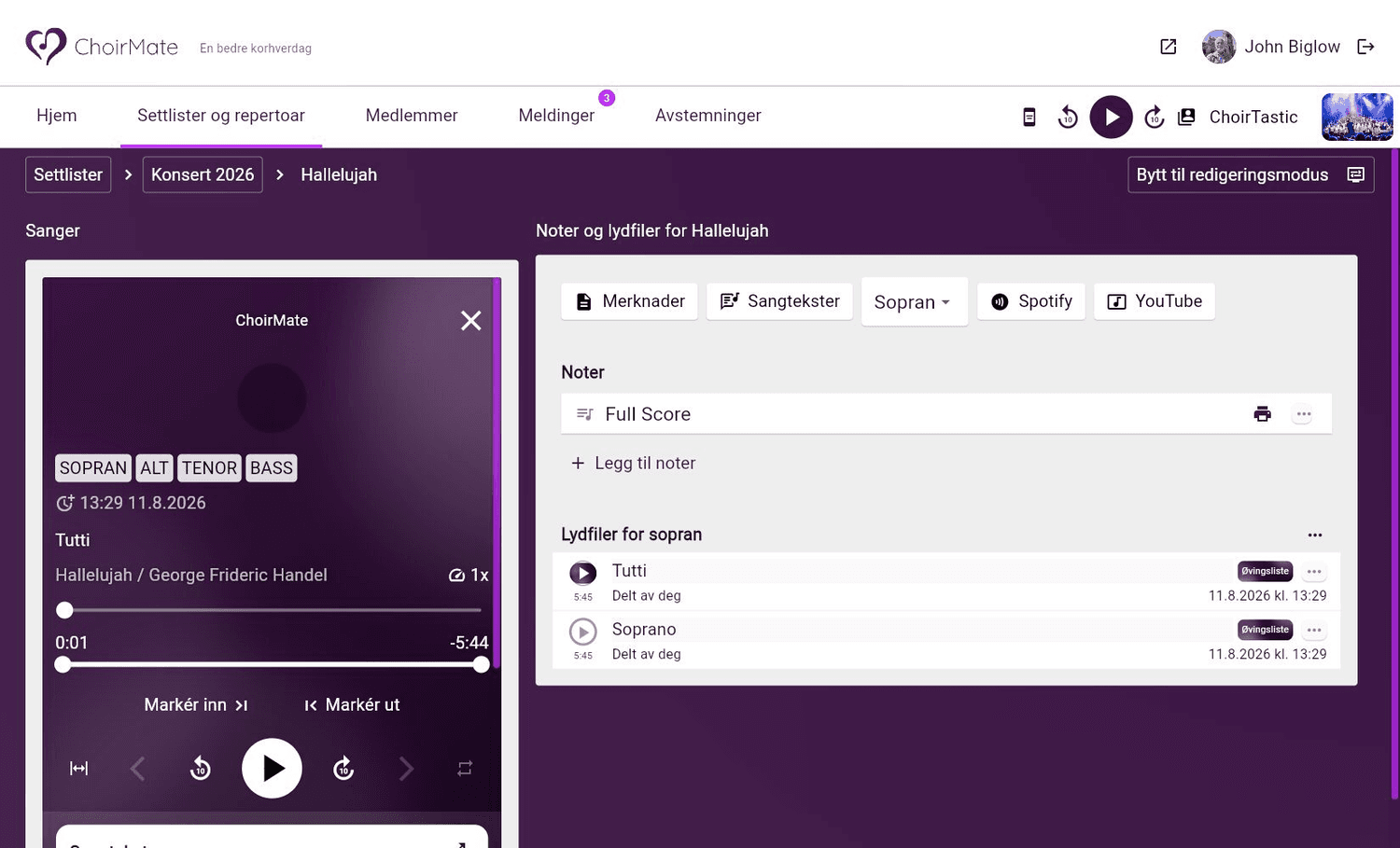Viewport: 1400px width, 848px height.
Task: Click Markér ut button
Action: (x=352, y=705)
